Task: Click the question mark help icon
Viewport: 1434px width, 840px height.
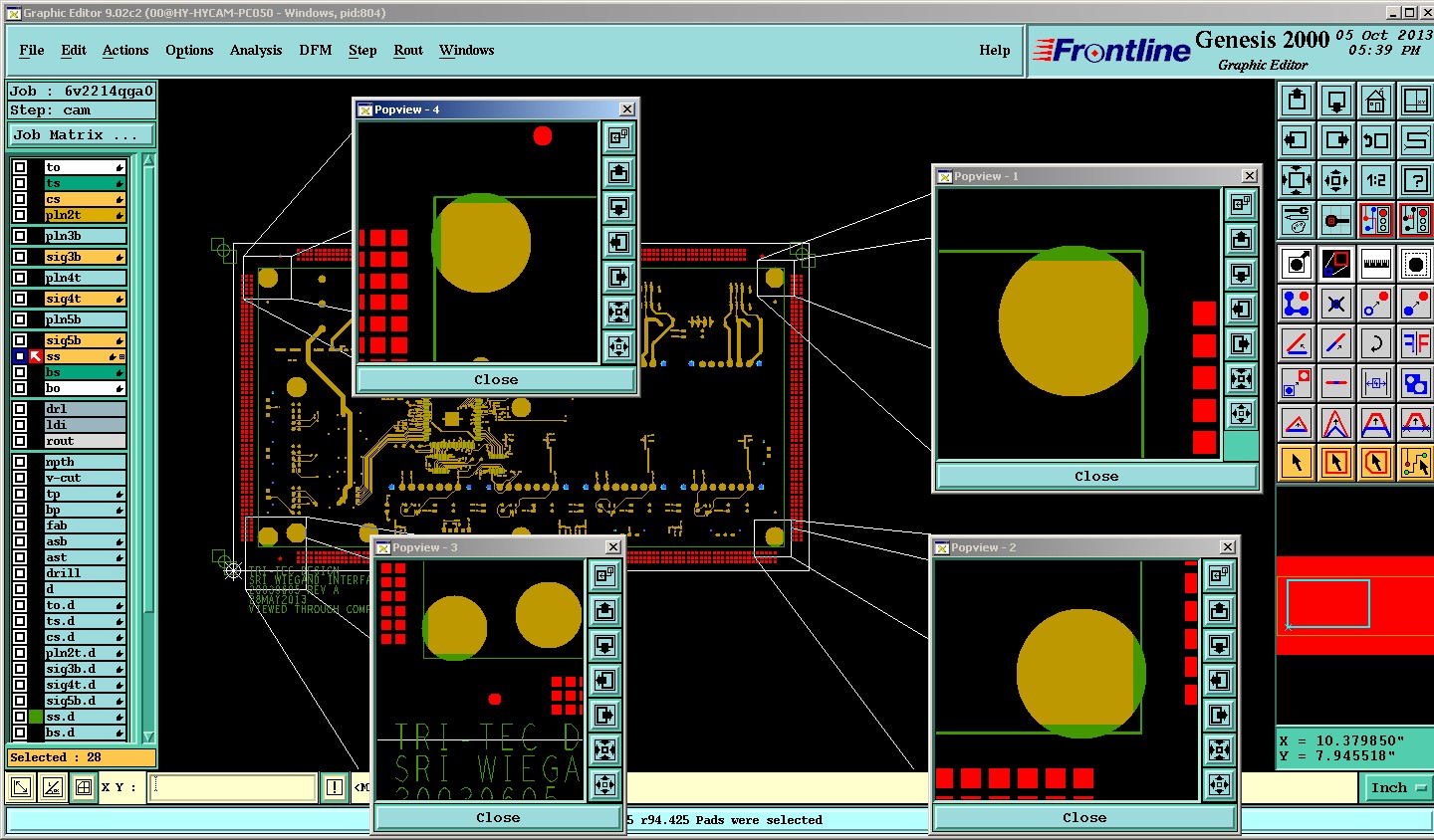Action: coord(1415,180)
